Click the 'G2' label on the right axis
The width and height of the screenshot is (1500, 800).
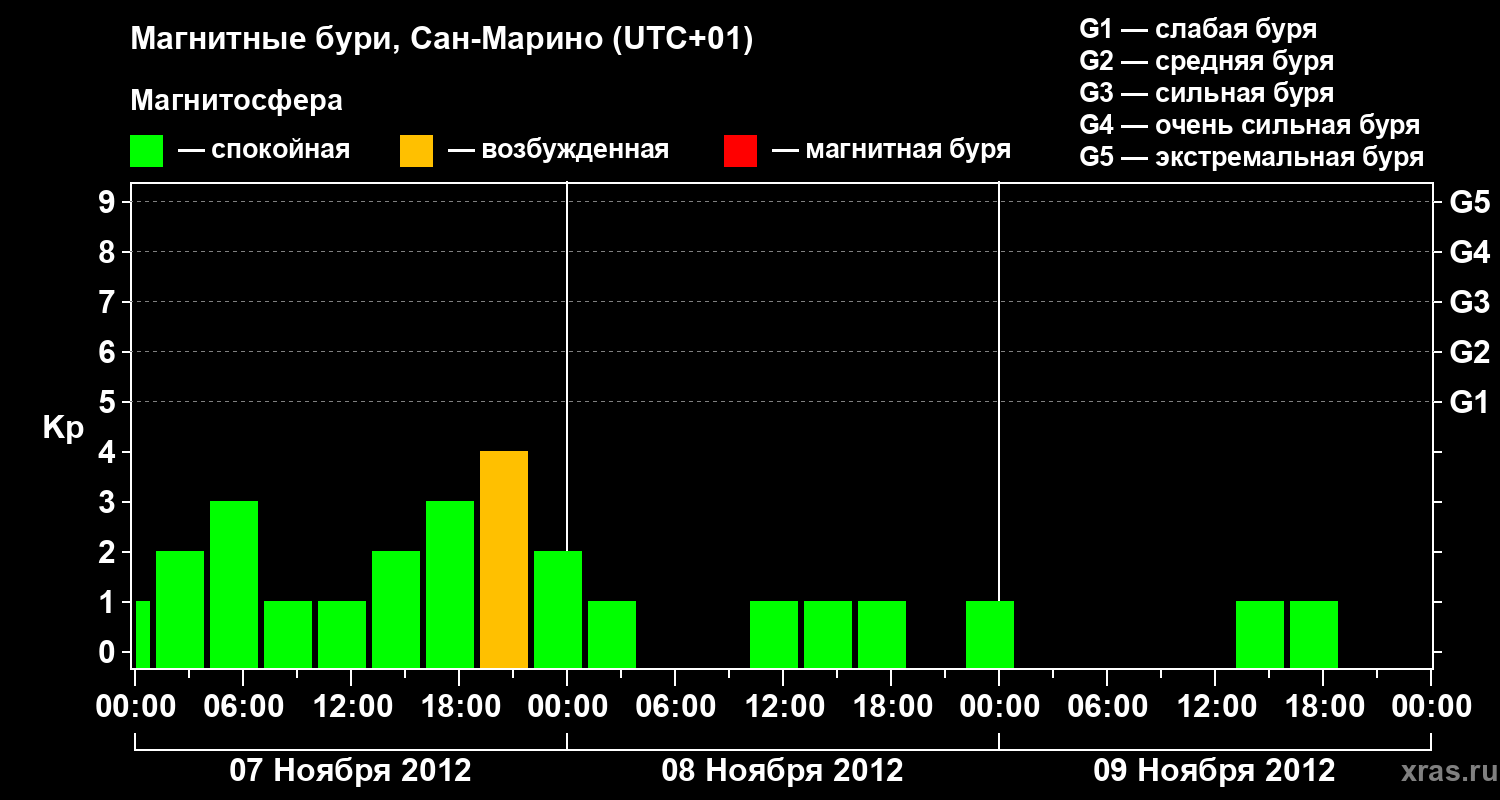(x=1470, y=352)
